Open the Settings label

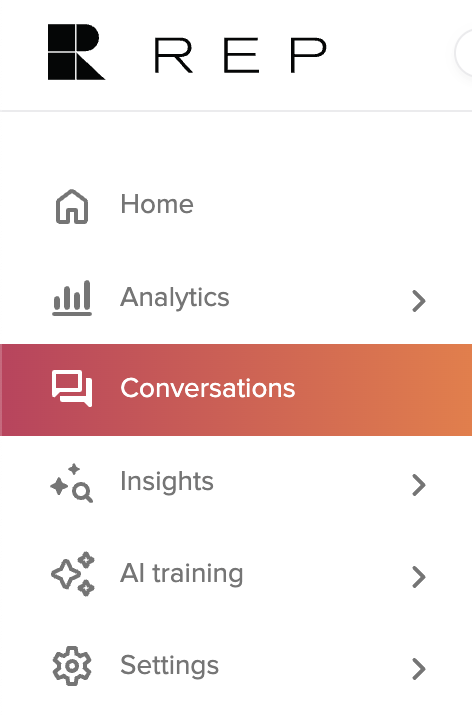[x=170, y=666]
